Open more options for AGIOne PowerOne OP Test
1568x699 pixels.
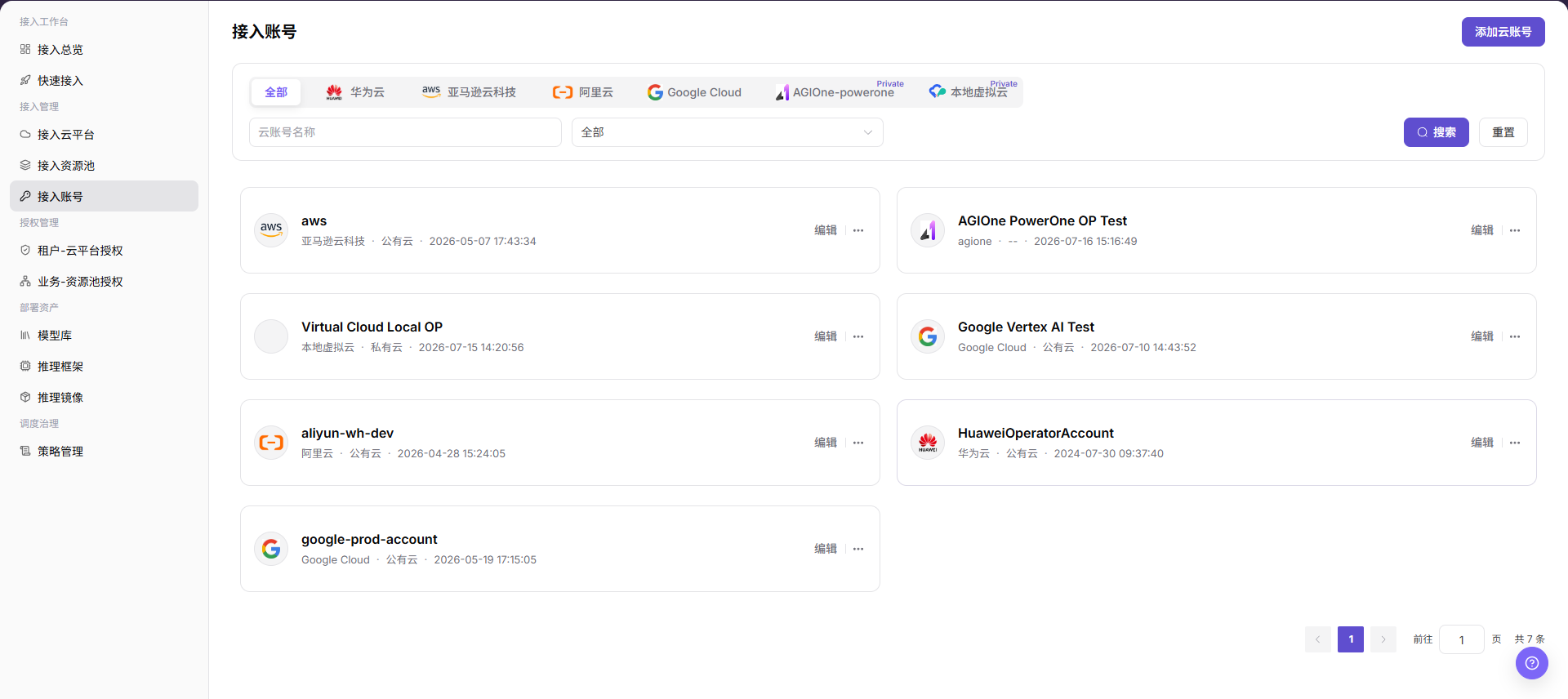point(1515,230)
